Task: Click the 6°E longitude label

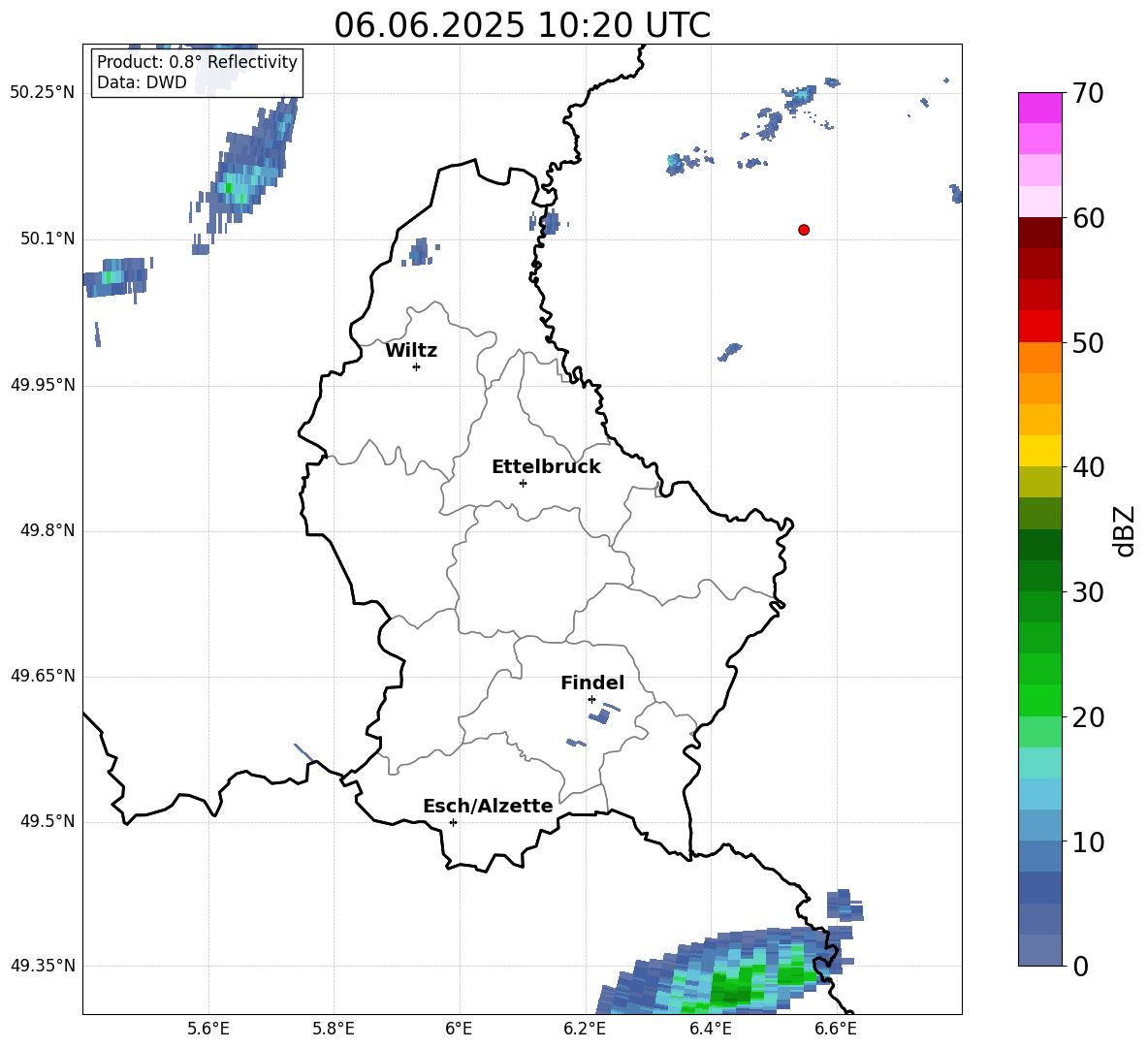Action: 459,1029
